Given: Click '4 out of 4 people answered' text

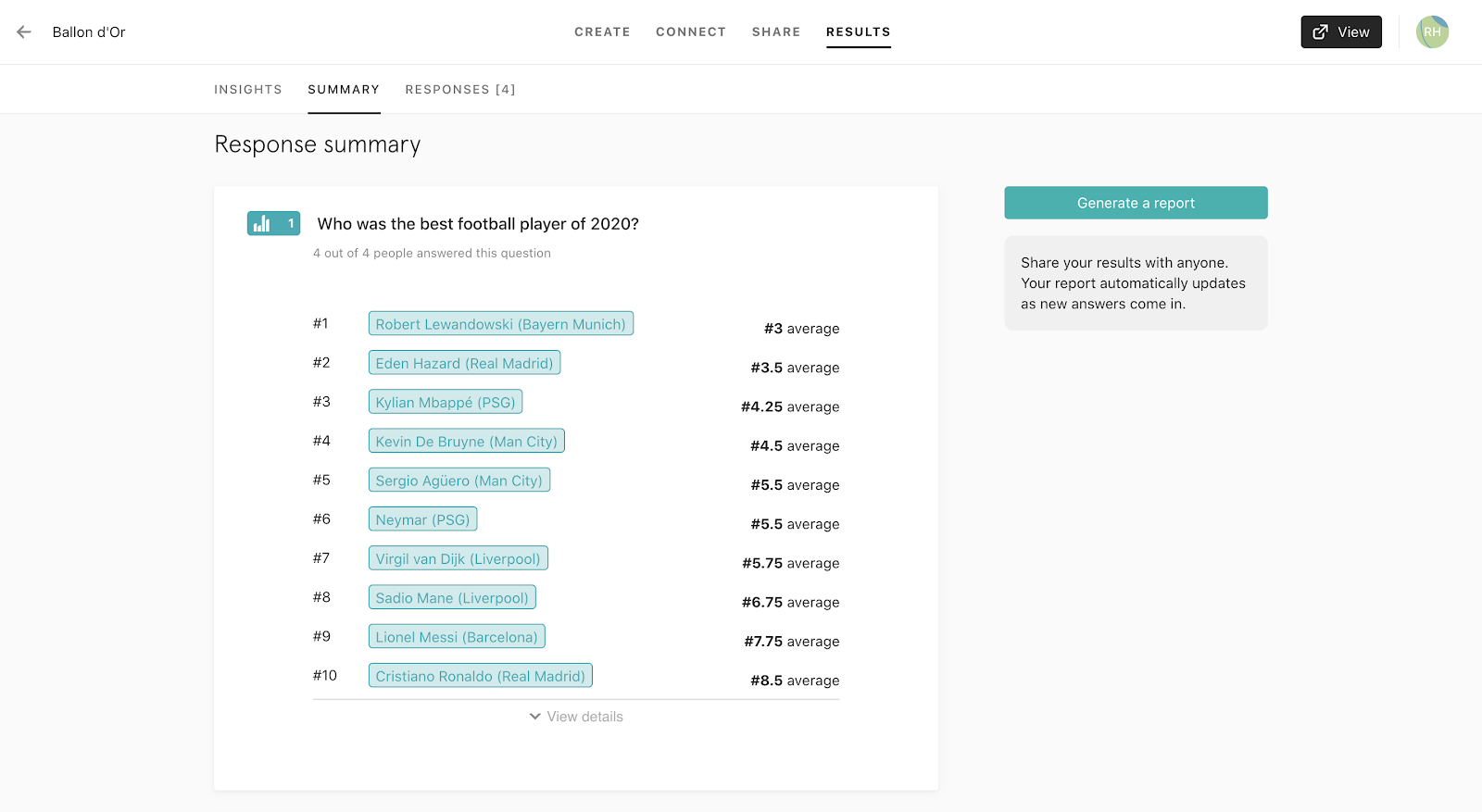Looking at the screenshot, I should (x=432, y=253).
